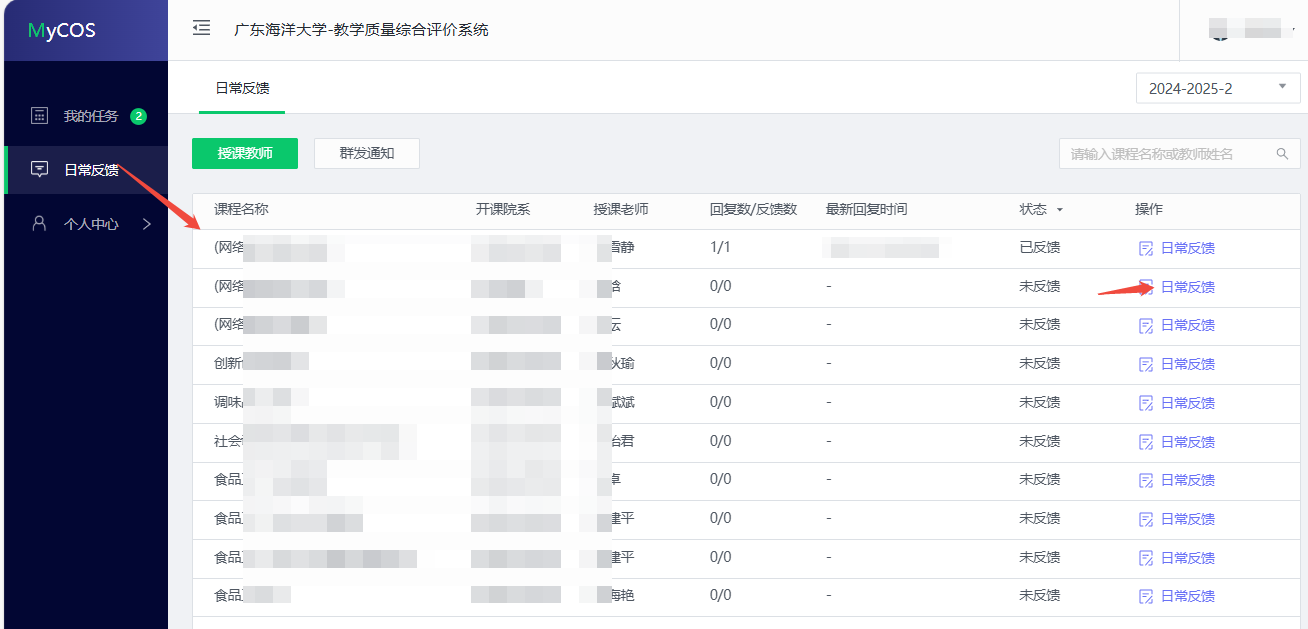Viewport: 1308px width, 629px height.
Task: Click the 日常反馈 chat icon in sidebar
Action: 39,169
